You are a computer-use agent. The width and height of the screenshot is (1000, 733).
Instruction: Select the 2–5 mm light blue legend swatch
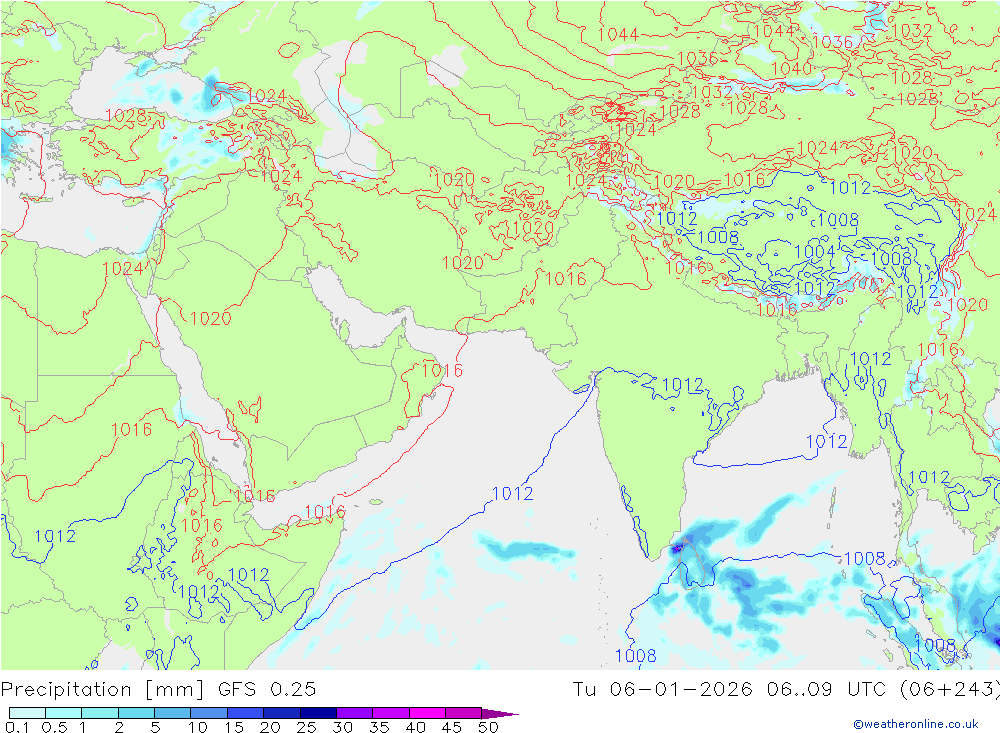pyautogui.click(x=136, y=713)
